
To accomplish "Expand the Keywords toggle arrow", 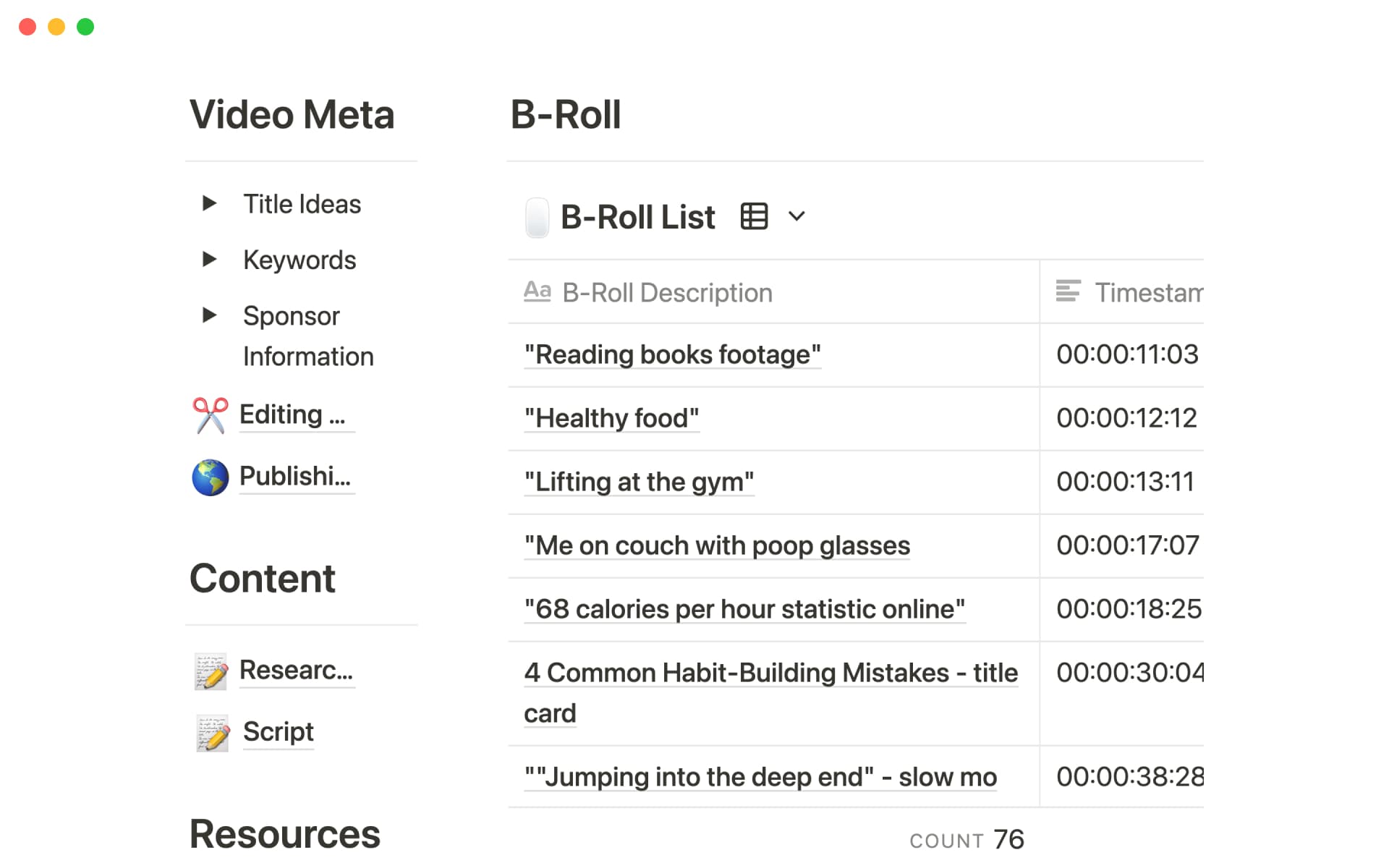I will tap(210, 259).
